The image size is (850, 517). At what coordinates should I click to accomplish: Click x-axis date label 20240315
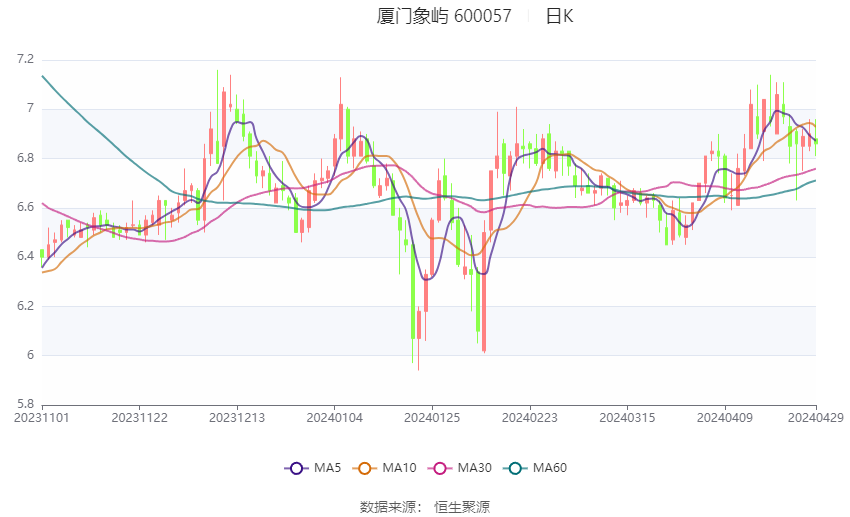[627, 418]
